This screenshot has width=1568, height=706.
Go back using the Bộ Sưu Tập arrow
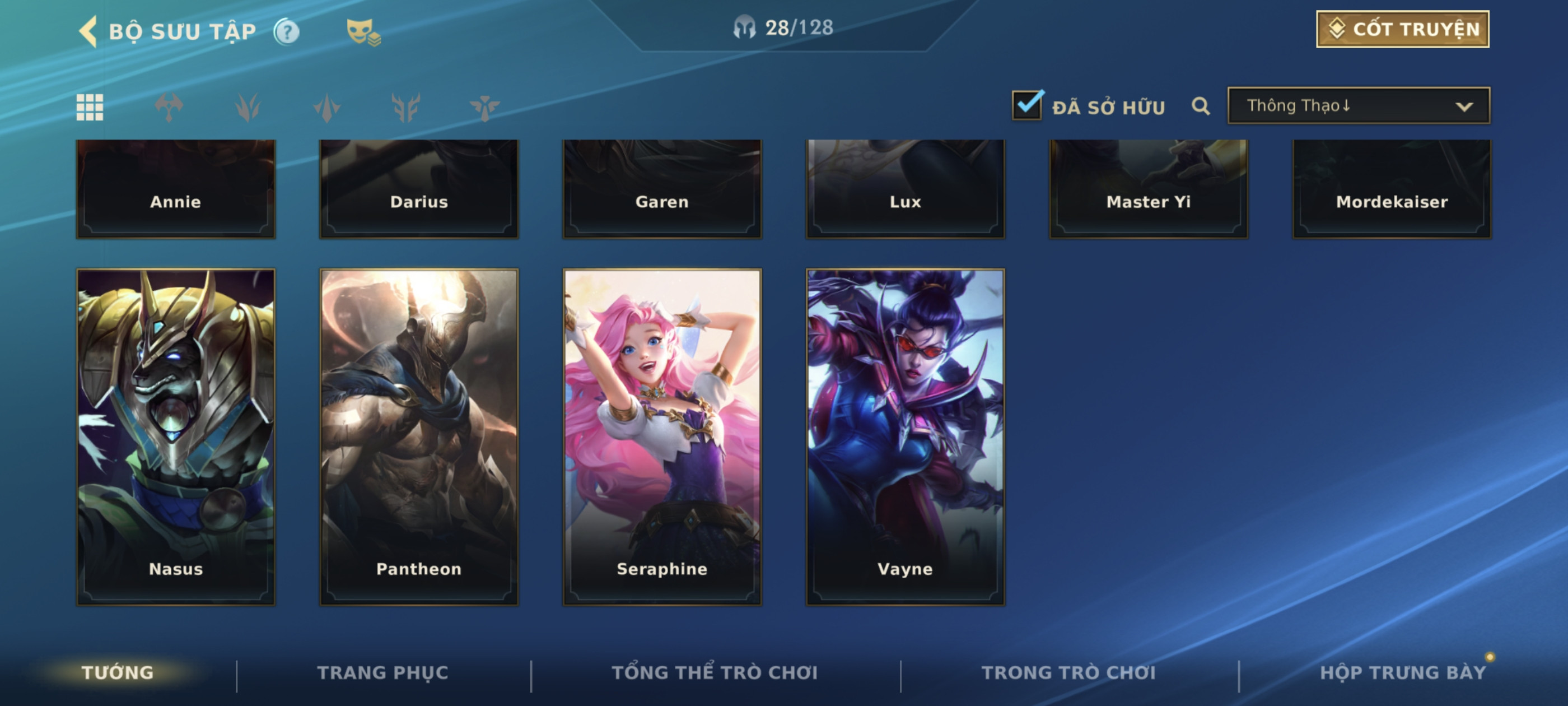click(x=88, y=31)
